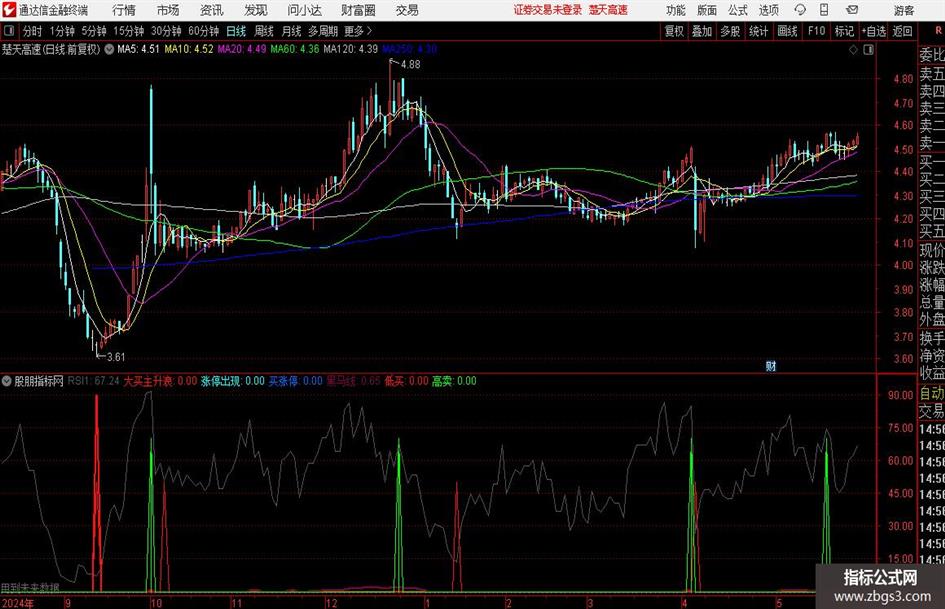Click the 高卖 indicator label

point(454,381)
